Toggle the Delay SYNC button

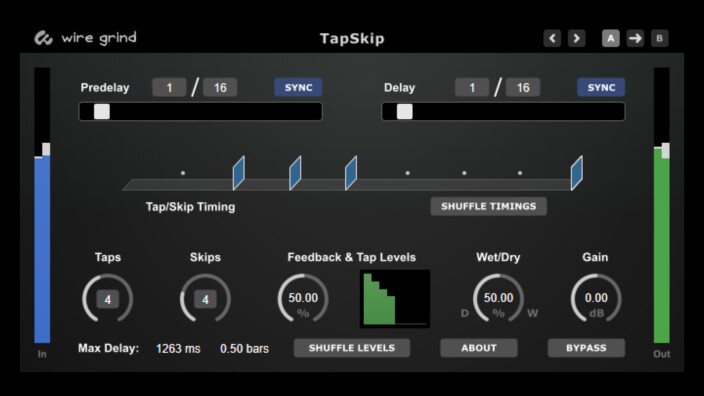click(x=601, y=88)
